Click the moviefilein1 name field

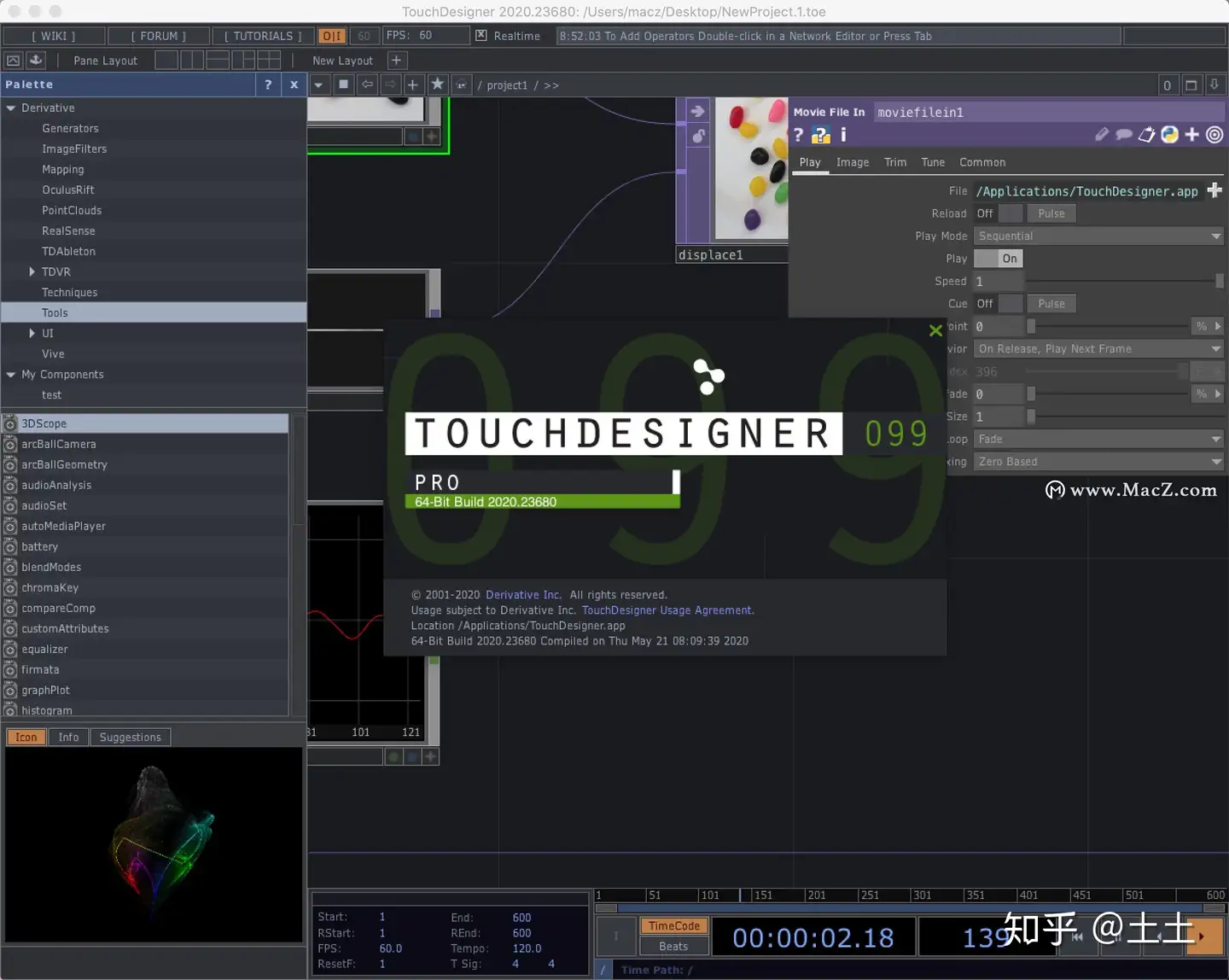[1048, 112]
